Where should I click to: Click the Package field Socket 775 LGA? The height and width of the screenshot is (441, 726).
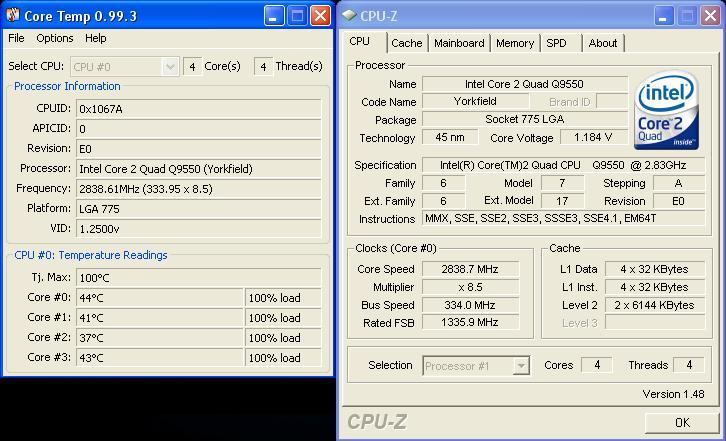tap(525, 119)
